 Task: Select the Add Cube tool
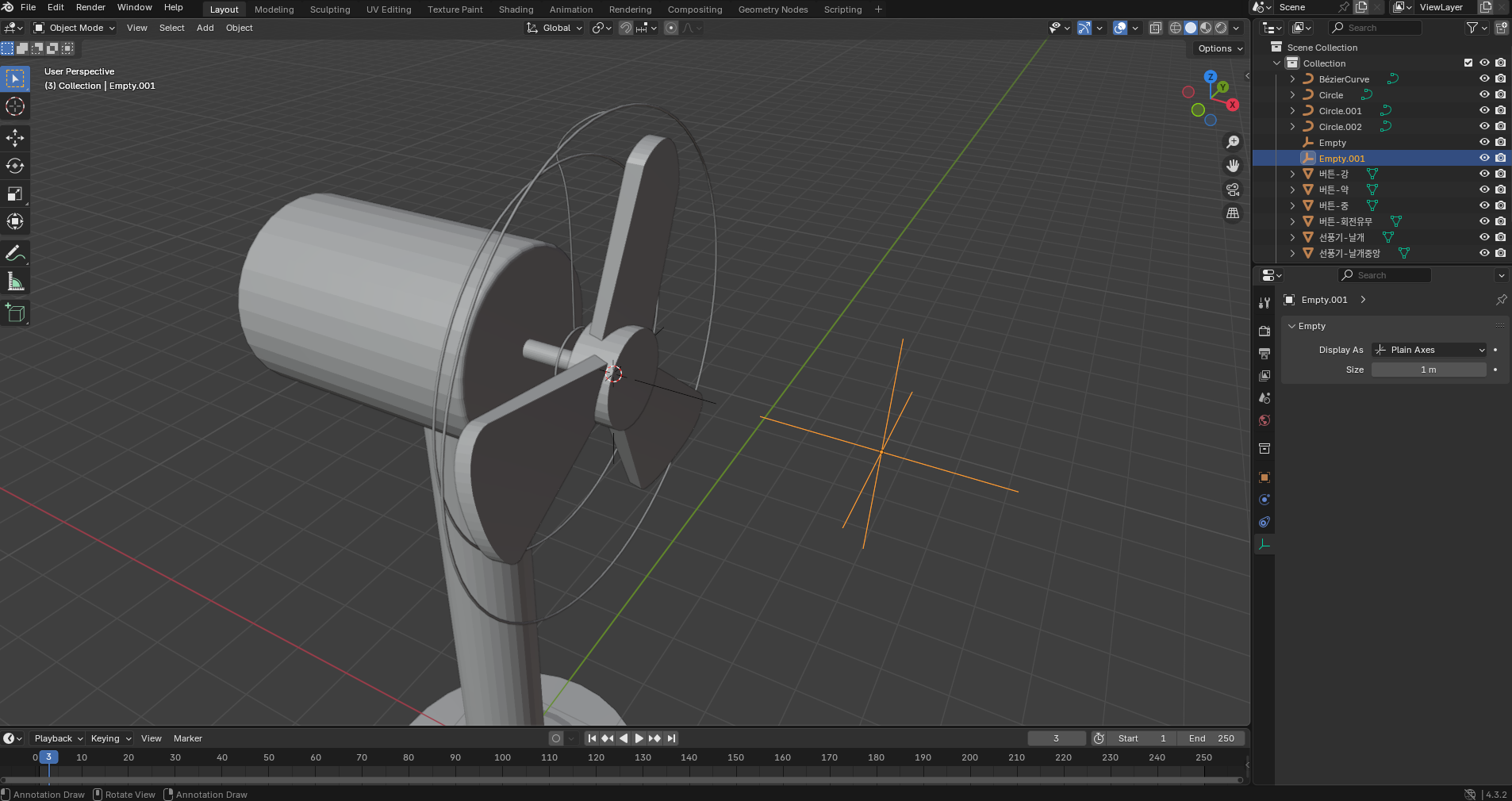[x=15, y=313]
